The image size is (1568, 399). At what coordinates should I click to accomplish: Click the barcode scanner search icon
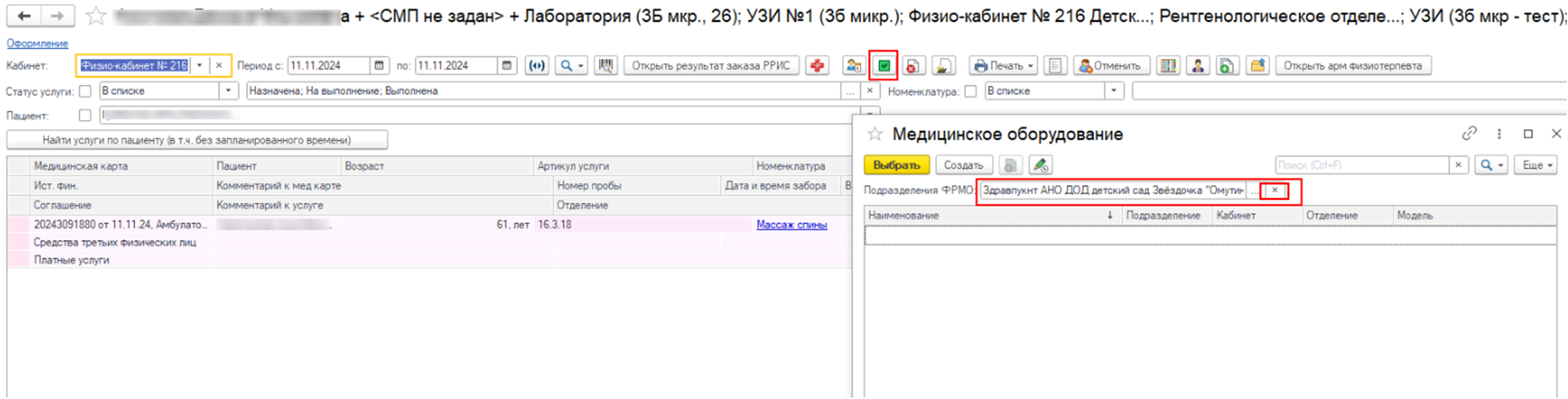click(x=605, y=66)
